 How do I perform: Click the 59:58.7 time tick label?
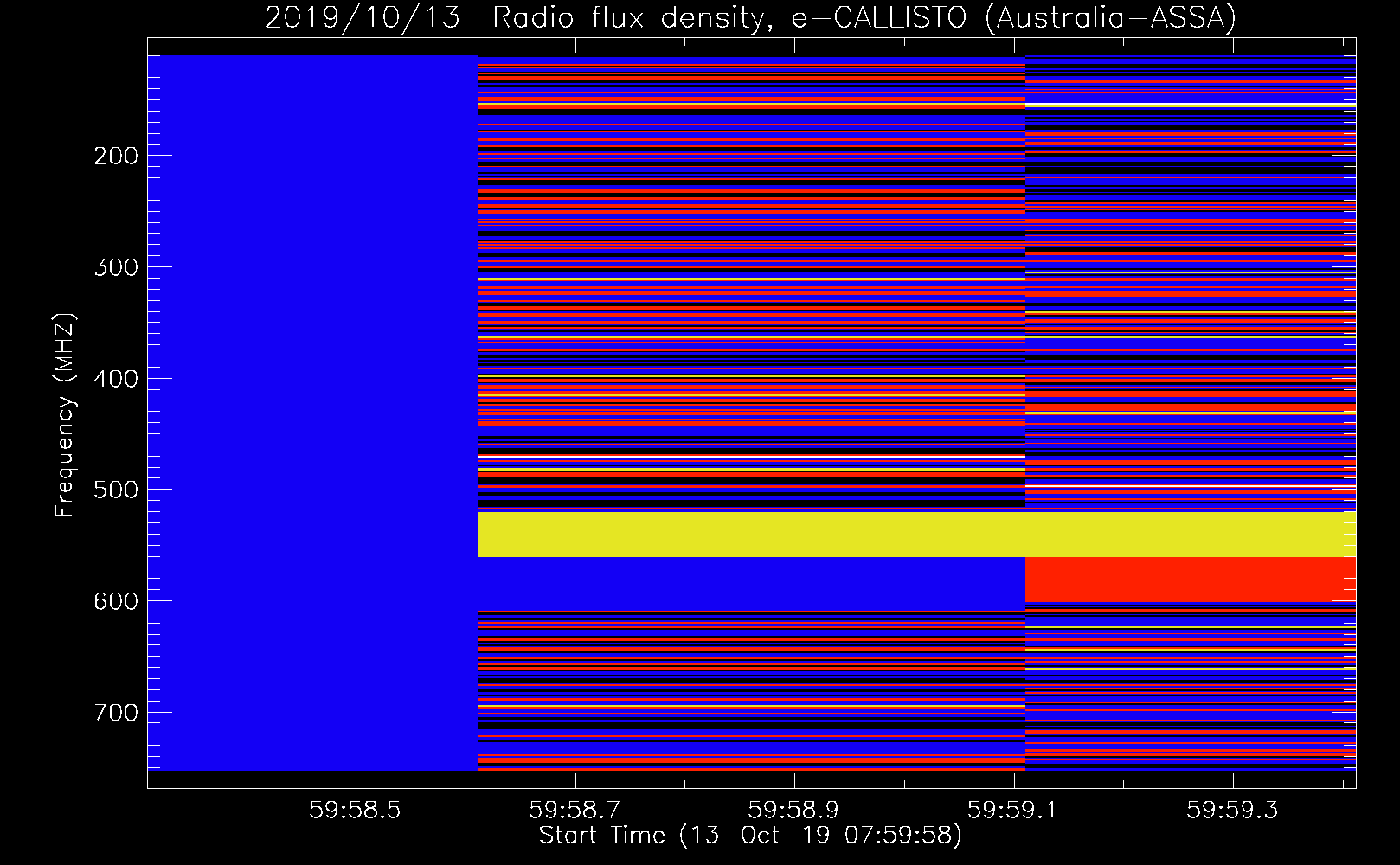pos(575,811)
